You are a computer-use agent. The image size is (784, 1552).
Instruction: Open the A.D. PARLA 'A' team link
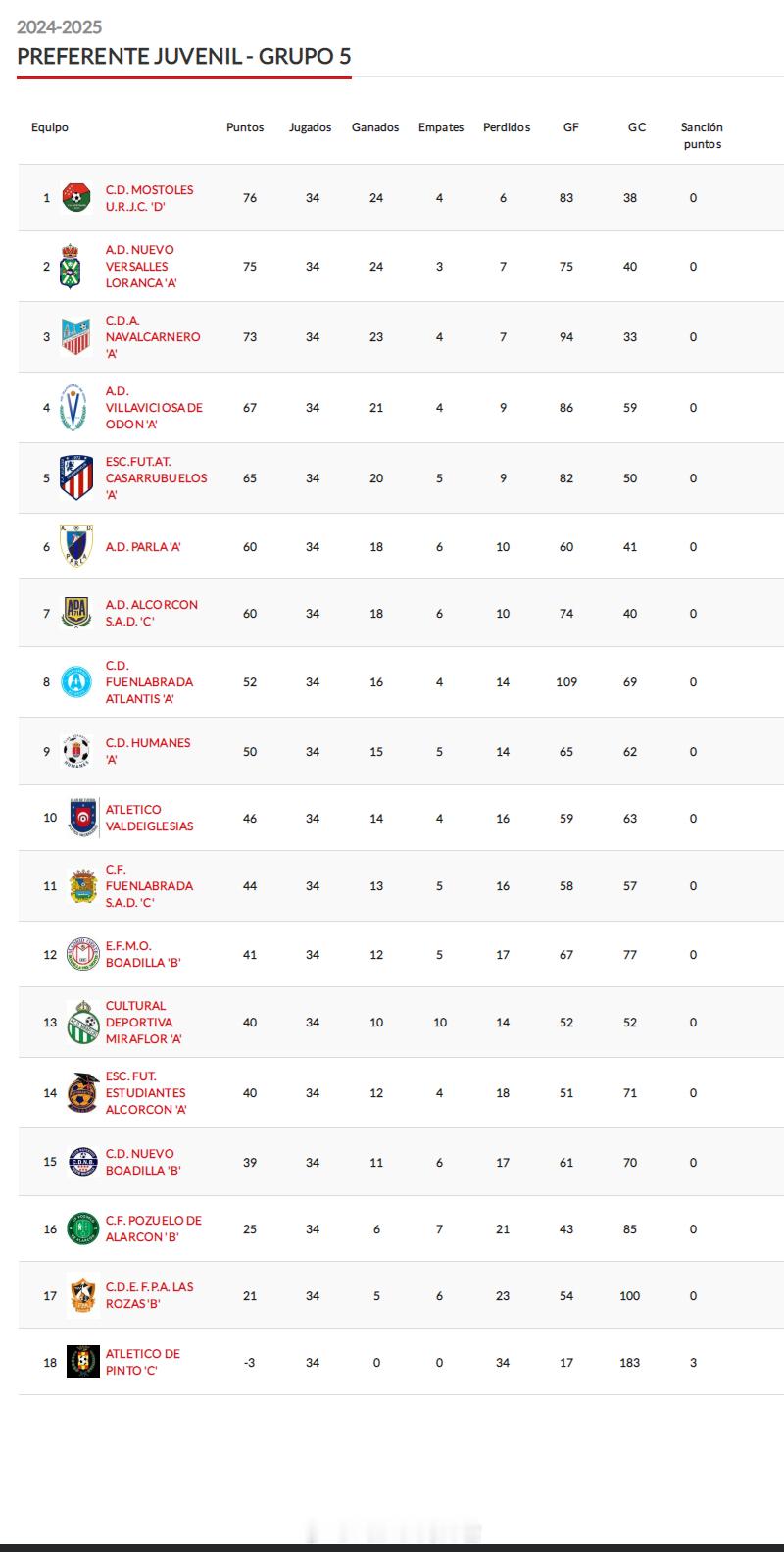[143, 547]
